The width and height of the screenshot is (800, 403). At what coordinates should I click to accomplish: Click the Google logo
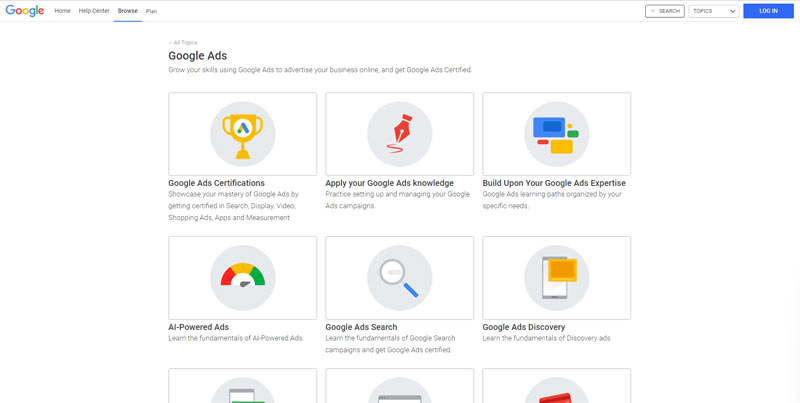click(x=24, y=11)
